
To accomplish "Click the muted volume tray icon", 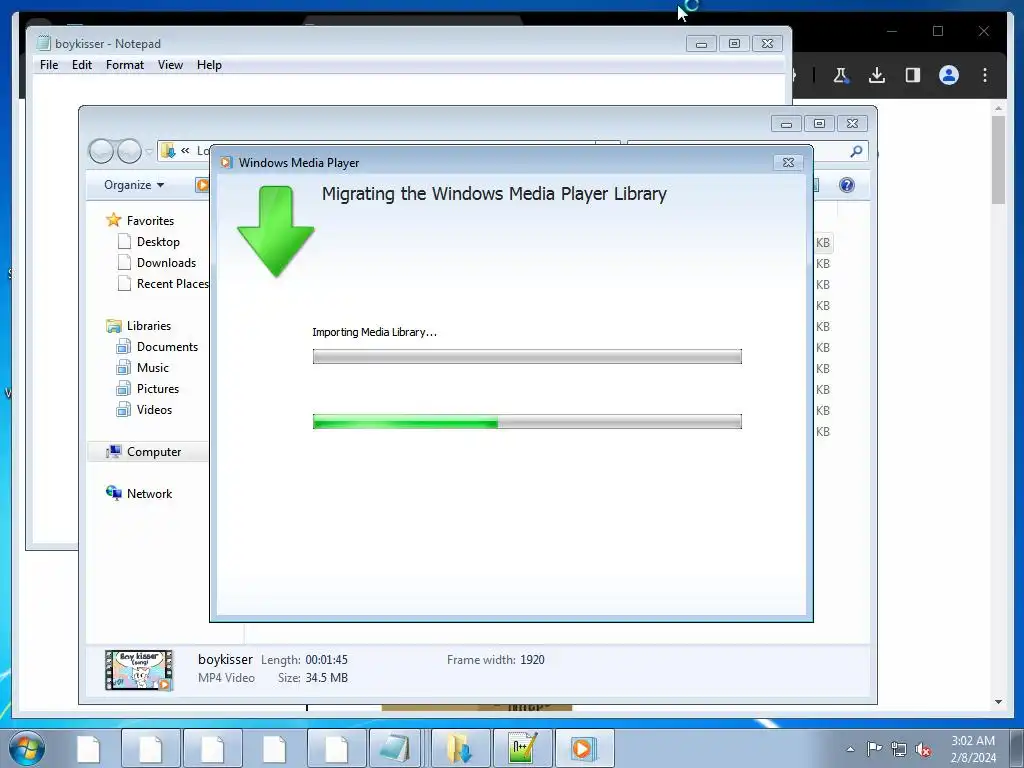I will pyautogui.click(x=923, y=750).
